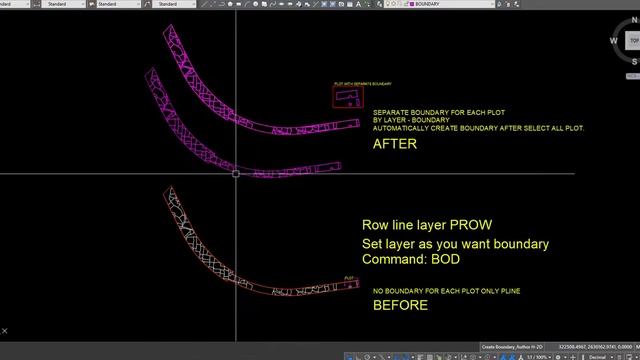This screenshot has height=360, width=640.
Task: Select the Polyline draw tool
Action: 222,4
